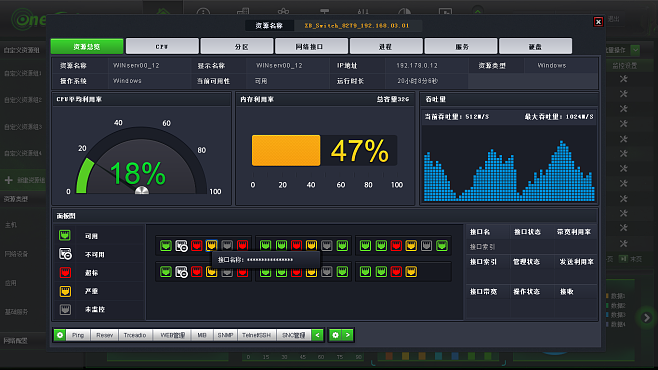This screenshot has width=658, height=370.
Task: Click the unavailable port icon in bottom row
Action: (181, 272)
